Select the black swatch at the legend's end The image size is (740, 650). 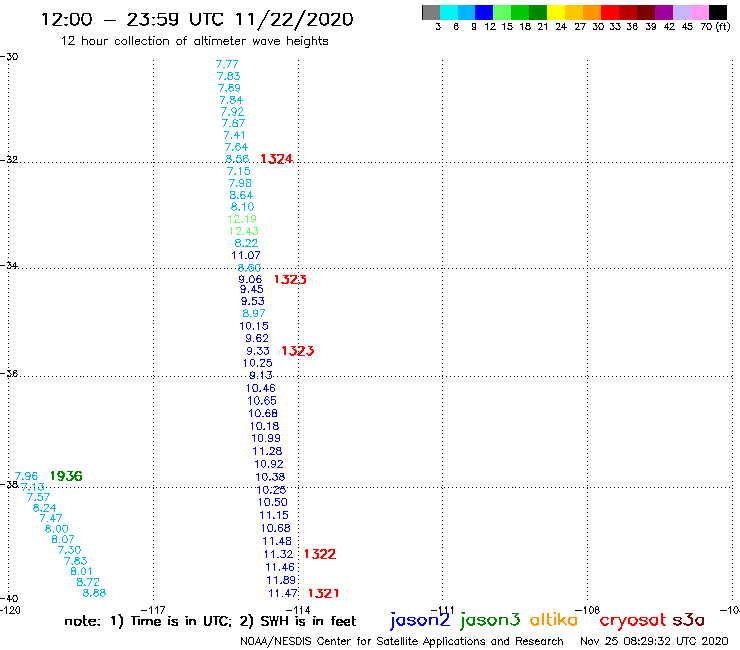[x=718, y=12]
